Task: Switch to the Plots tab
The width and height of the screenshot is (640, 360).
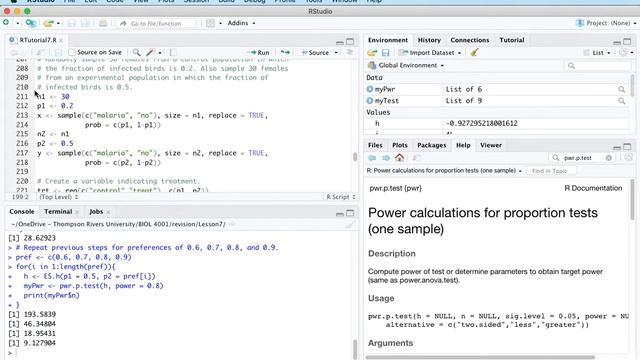Action: (x=400, y=145)
